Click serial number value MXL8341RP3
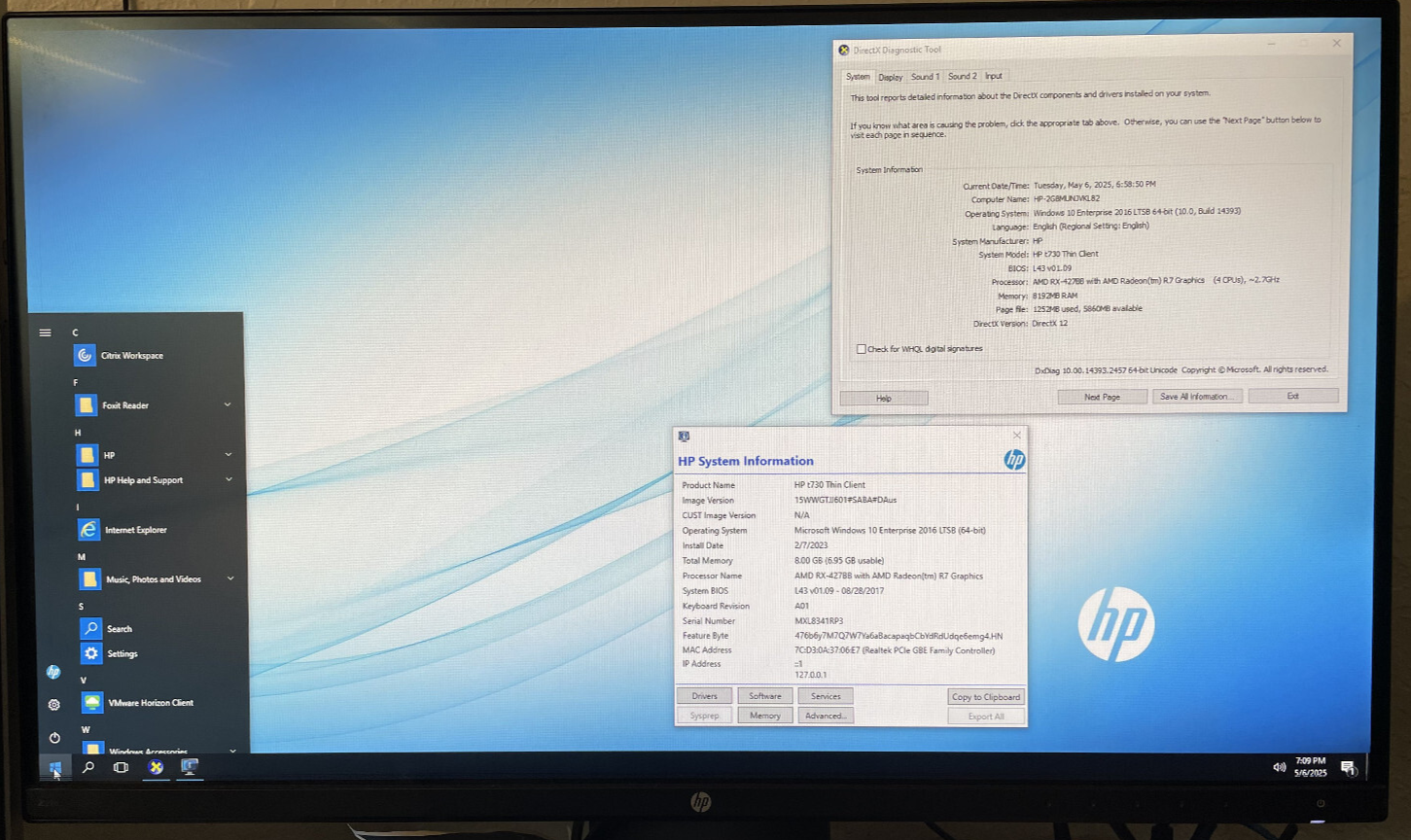The width and height of the screenshot is (1411, 840). coord(819,621)
